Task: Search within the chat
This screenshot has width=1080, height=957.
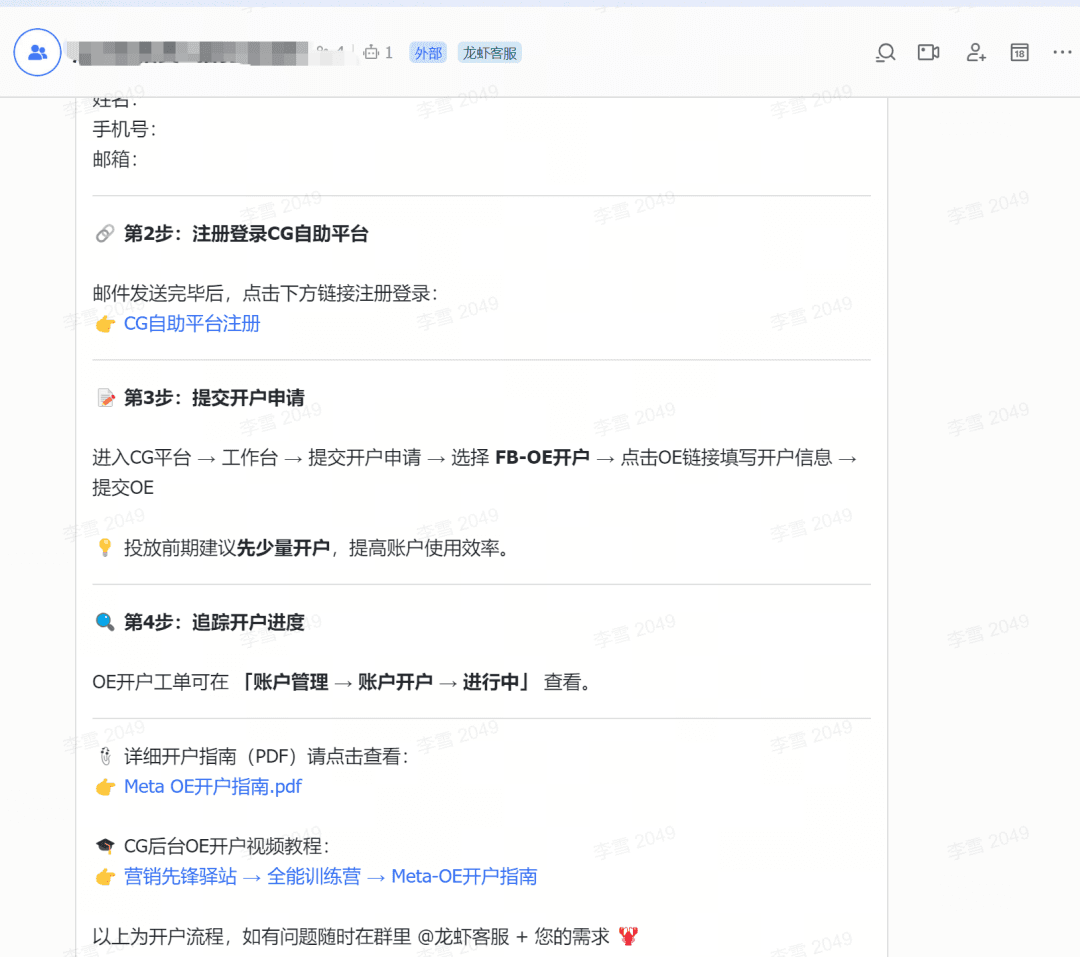Action: click(x=885, y=52)
